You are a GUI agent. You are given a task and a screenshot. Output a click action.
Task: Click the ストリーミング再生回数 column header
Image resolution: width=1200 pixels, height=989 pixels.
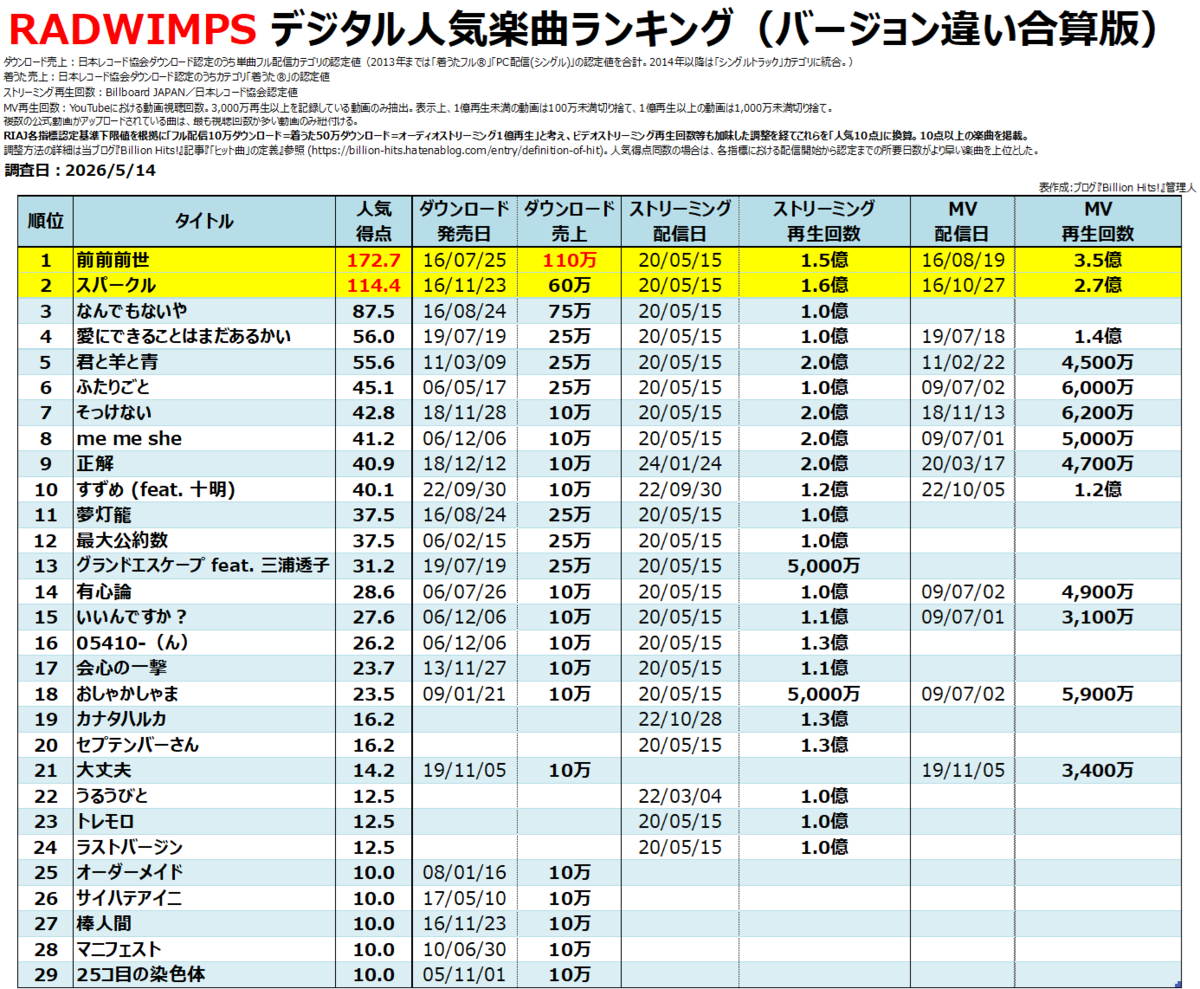tap(824, 221)
